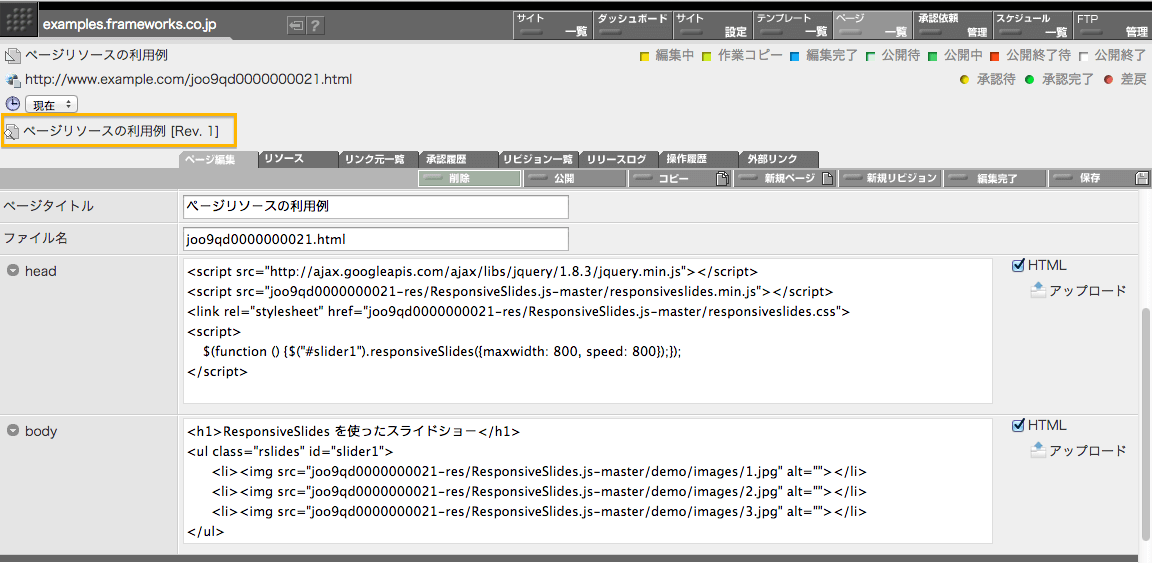Click the page icon beside the top page title

click(12, 56)
